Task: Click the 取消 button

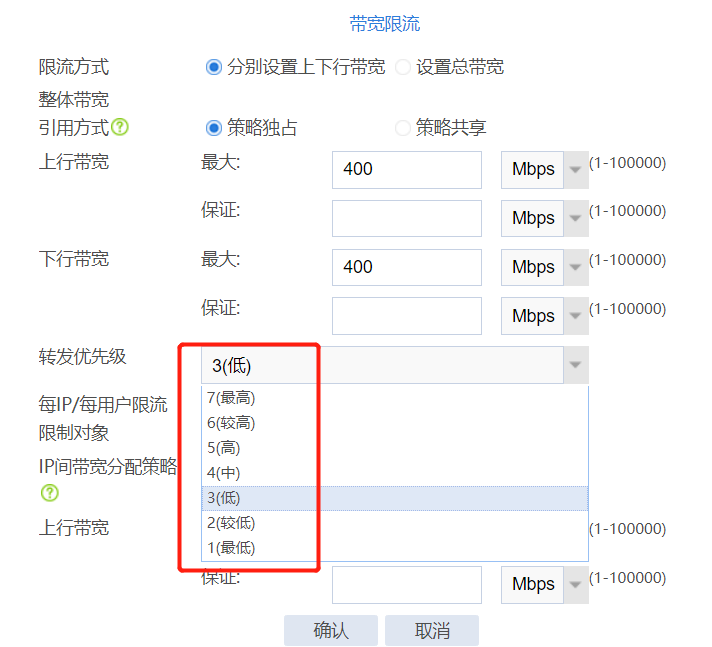Action: 432,630
